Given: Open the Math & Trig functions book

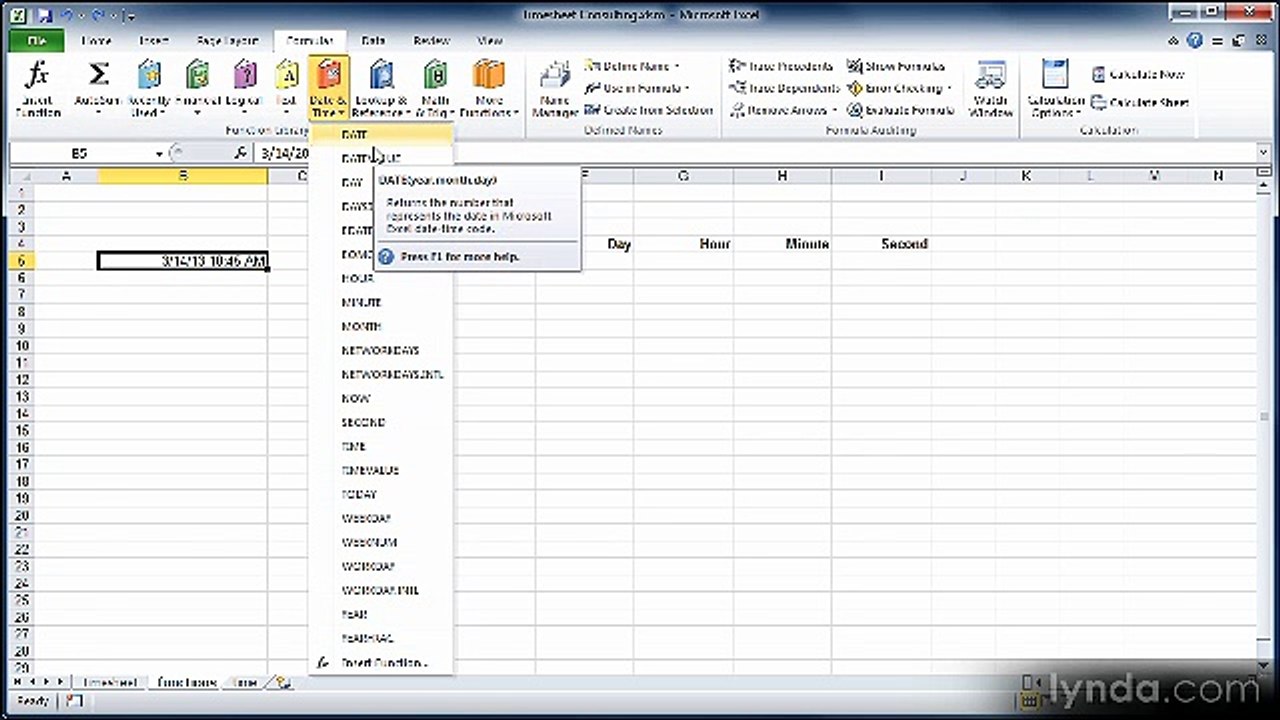Looking at the screenshot, I should click(435, 88).
